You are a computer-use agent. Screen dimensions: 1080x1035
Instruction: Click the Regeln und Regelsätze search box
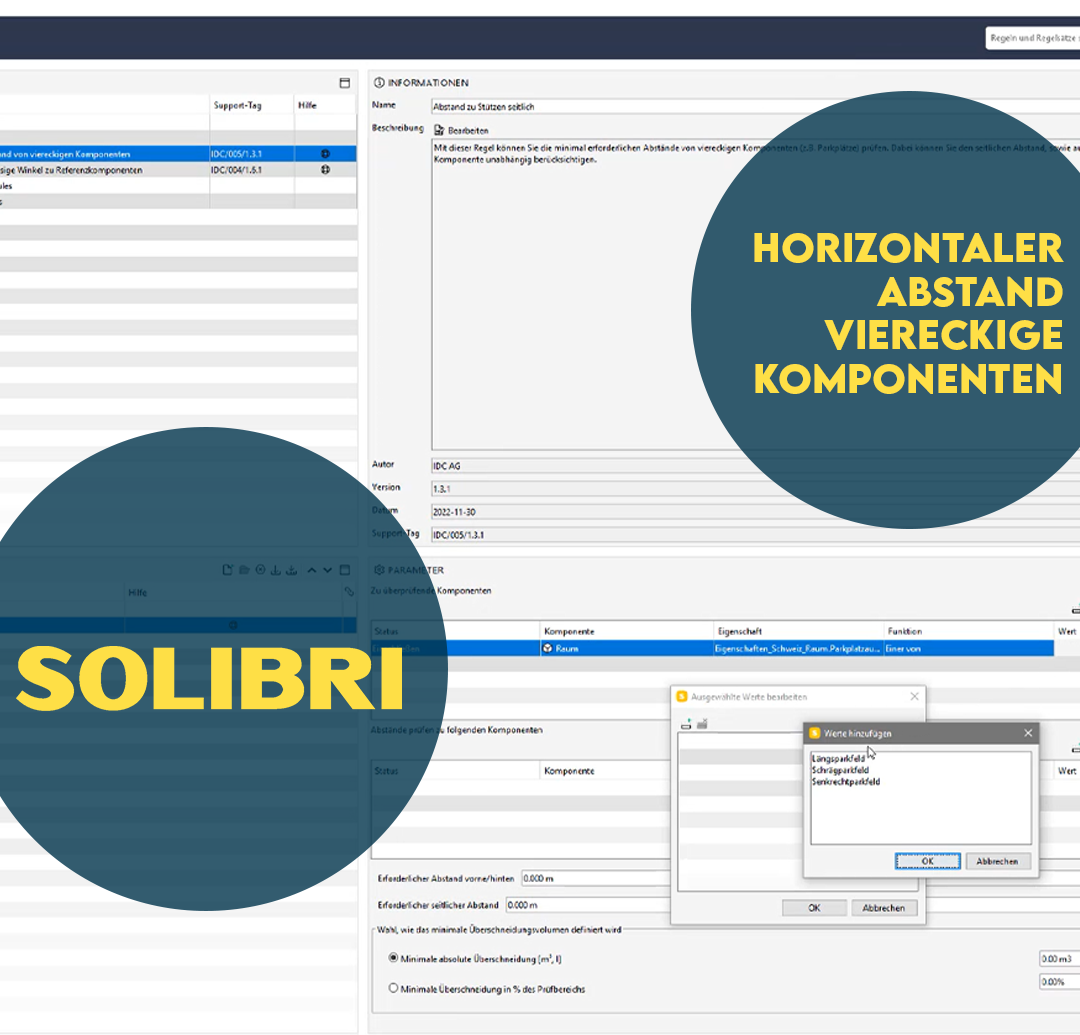[1032, 39]
